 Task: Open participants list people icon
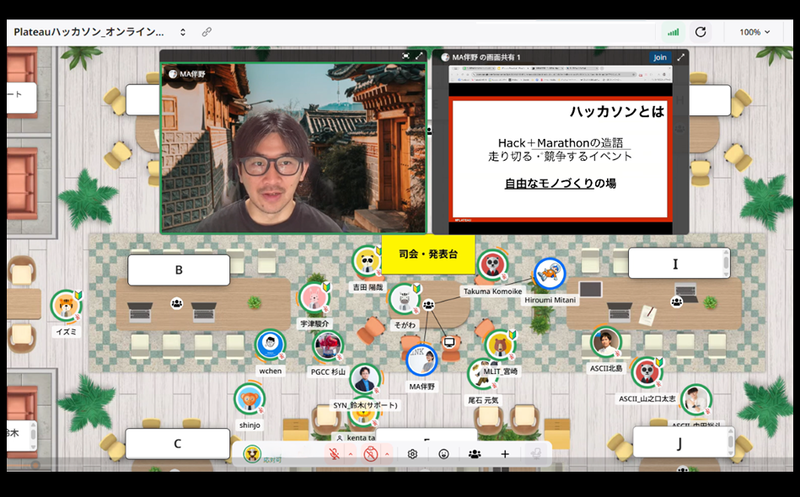pyautogui.click(x=474, y=454)
